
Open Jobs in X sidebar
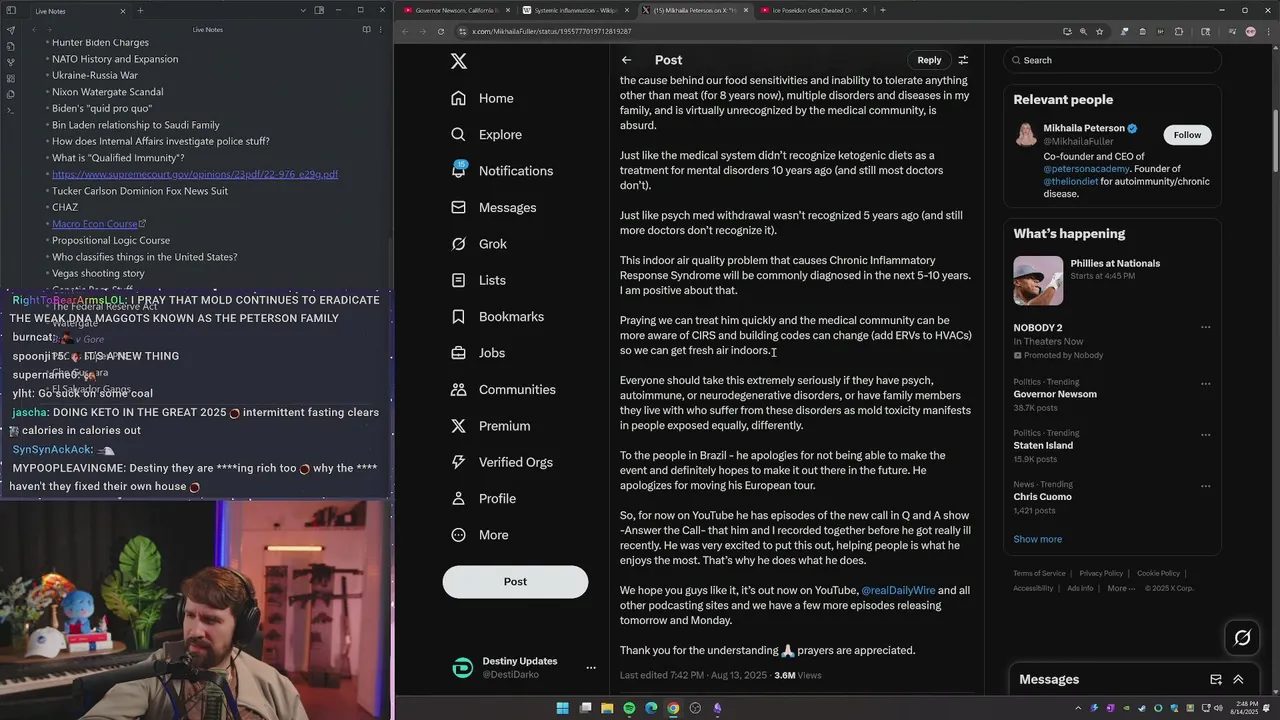[478, 353]
